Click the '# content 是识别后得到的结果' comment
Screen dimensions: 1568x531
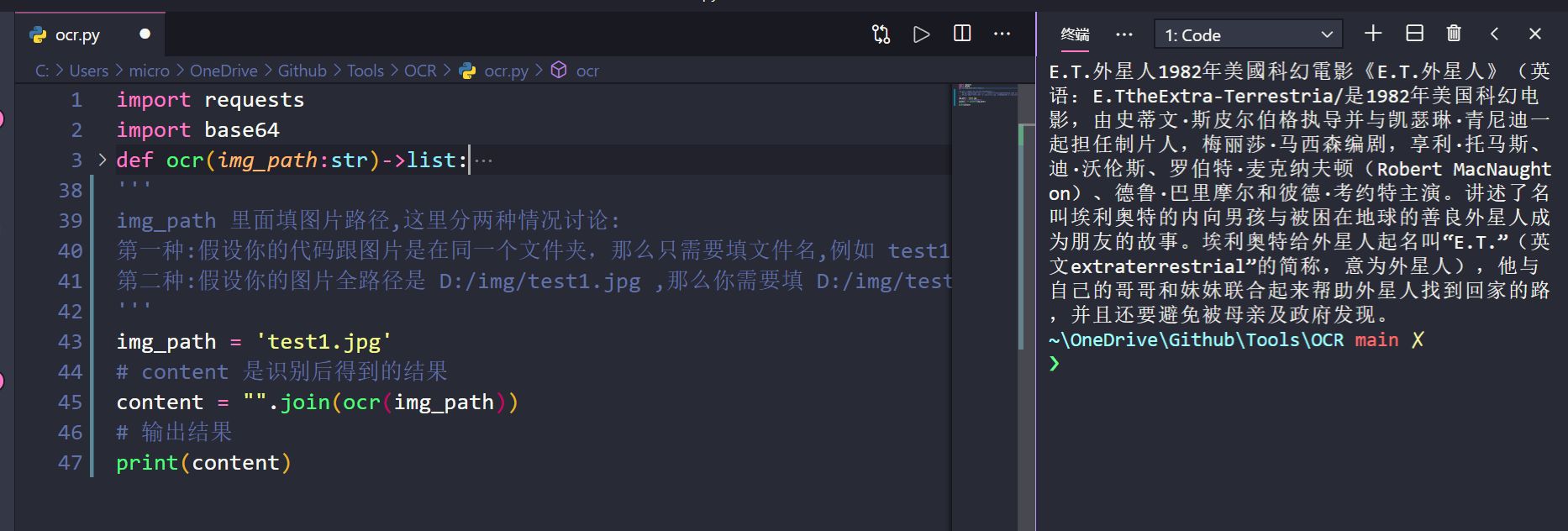point(282,372)
